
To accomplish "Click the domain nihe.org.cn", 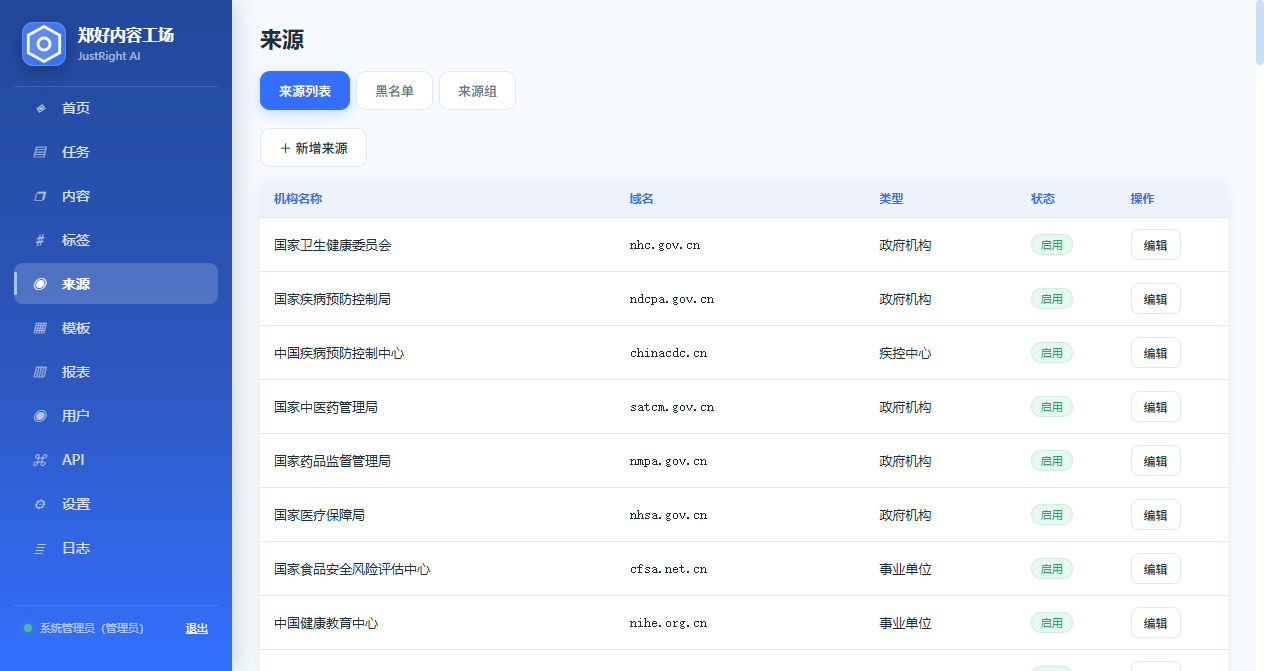I will [669, 623].
